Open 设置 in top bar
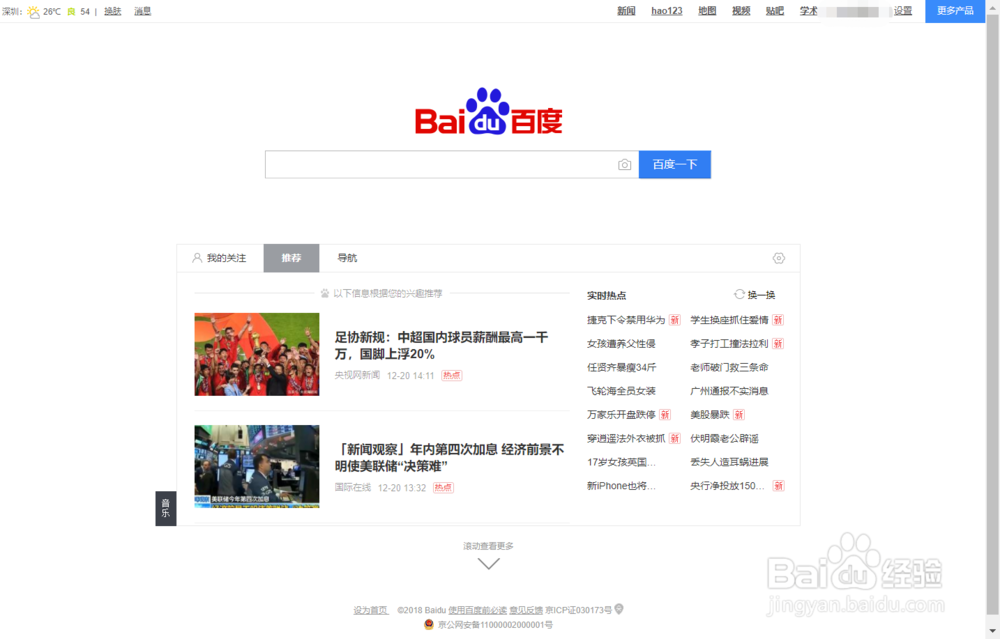 click(902, 11)
